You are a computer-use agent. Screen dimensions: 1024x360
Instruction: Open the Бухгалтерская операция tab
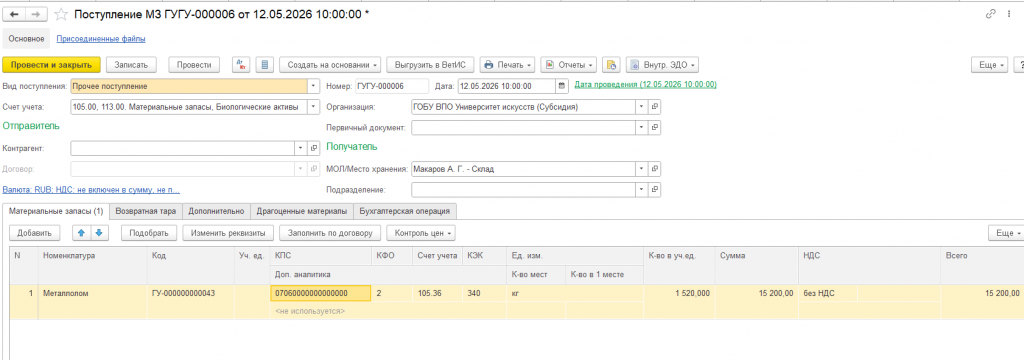(404, 211)
